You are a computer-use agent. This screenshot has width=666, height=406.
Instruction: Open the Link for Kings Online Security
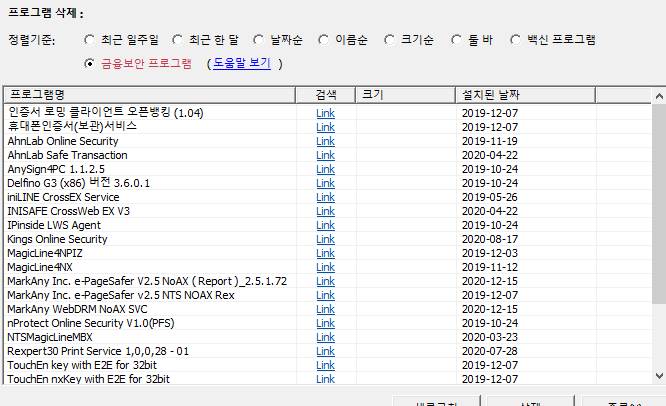(325, 239)
